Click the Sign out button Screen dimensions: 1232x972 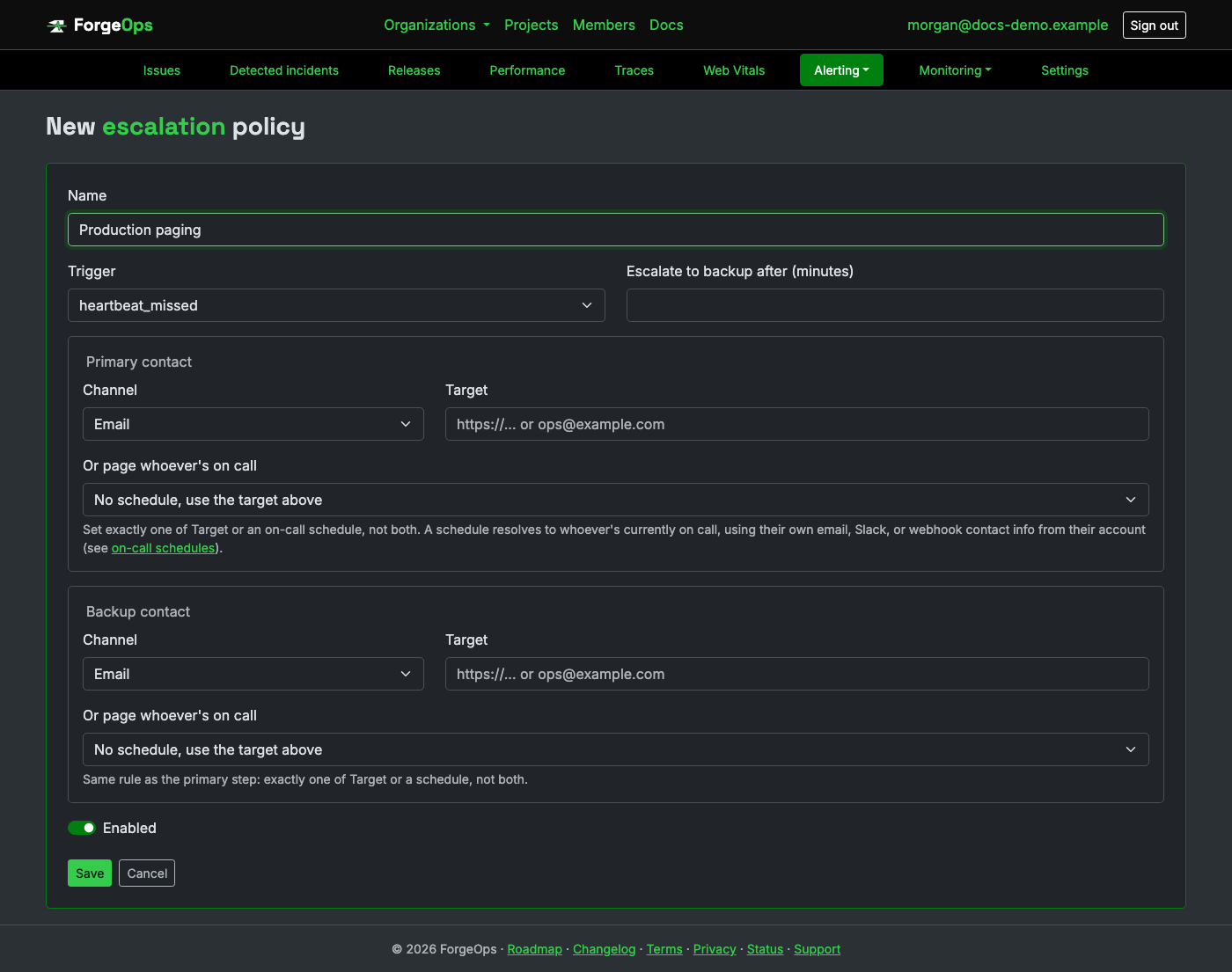click(x=1154, y=26)
